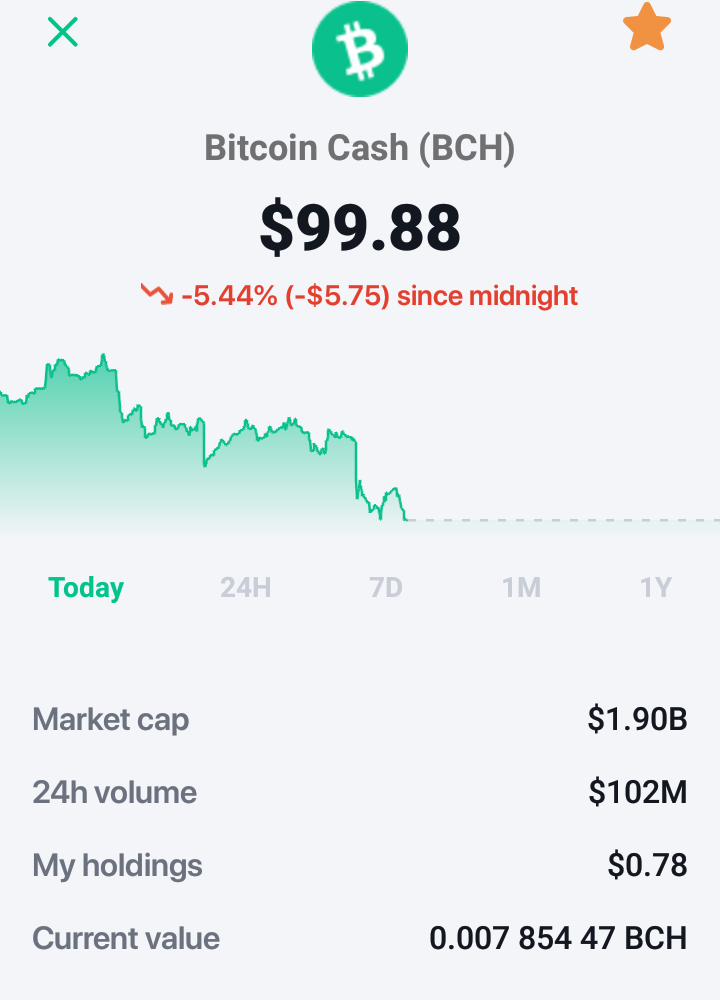This screenshot has height=1000, width=720.
Task: Show the 1Y price history
Action: 656,587
